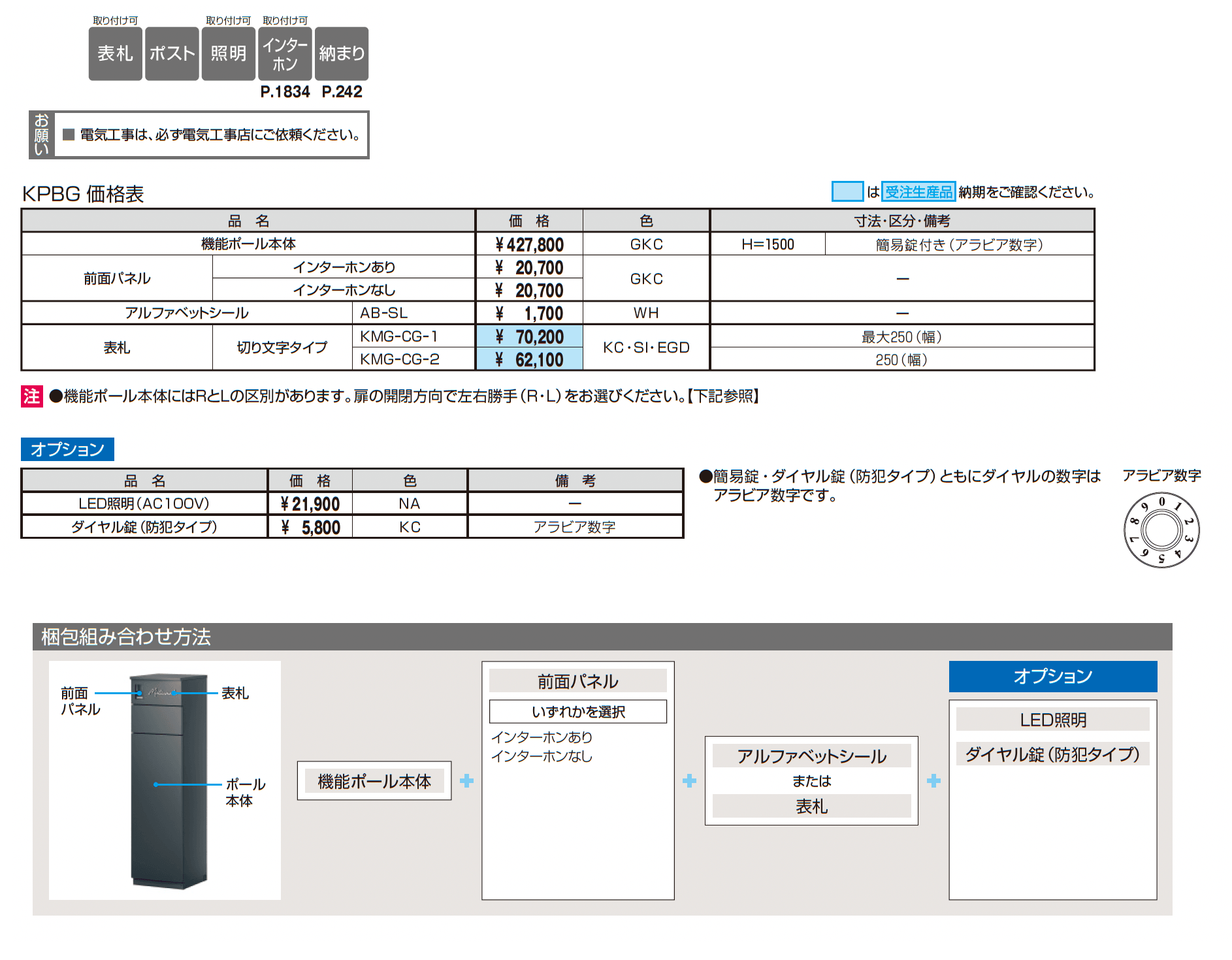1232x960 pixels.
Task: Click 簡易錠付き(アラビア数字) remark cell
Action: pos(960,244)
